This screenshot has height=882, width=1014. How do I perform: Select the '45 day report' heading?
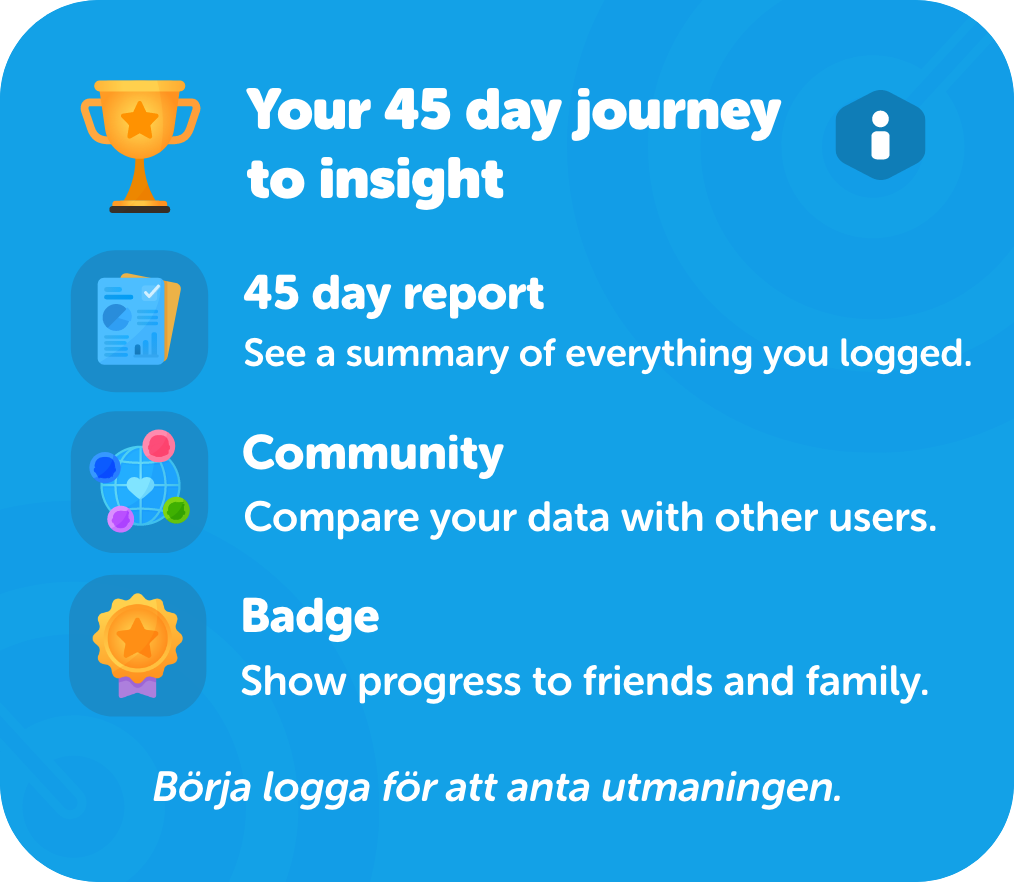click(x=394, y=294)
